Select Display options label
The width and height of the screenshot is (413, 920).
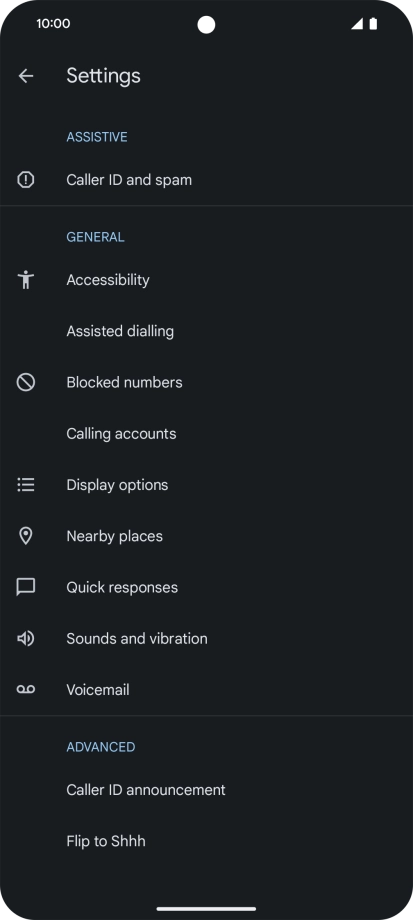click(x=117, y=485)
